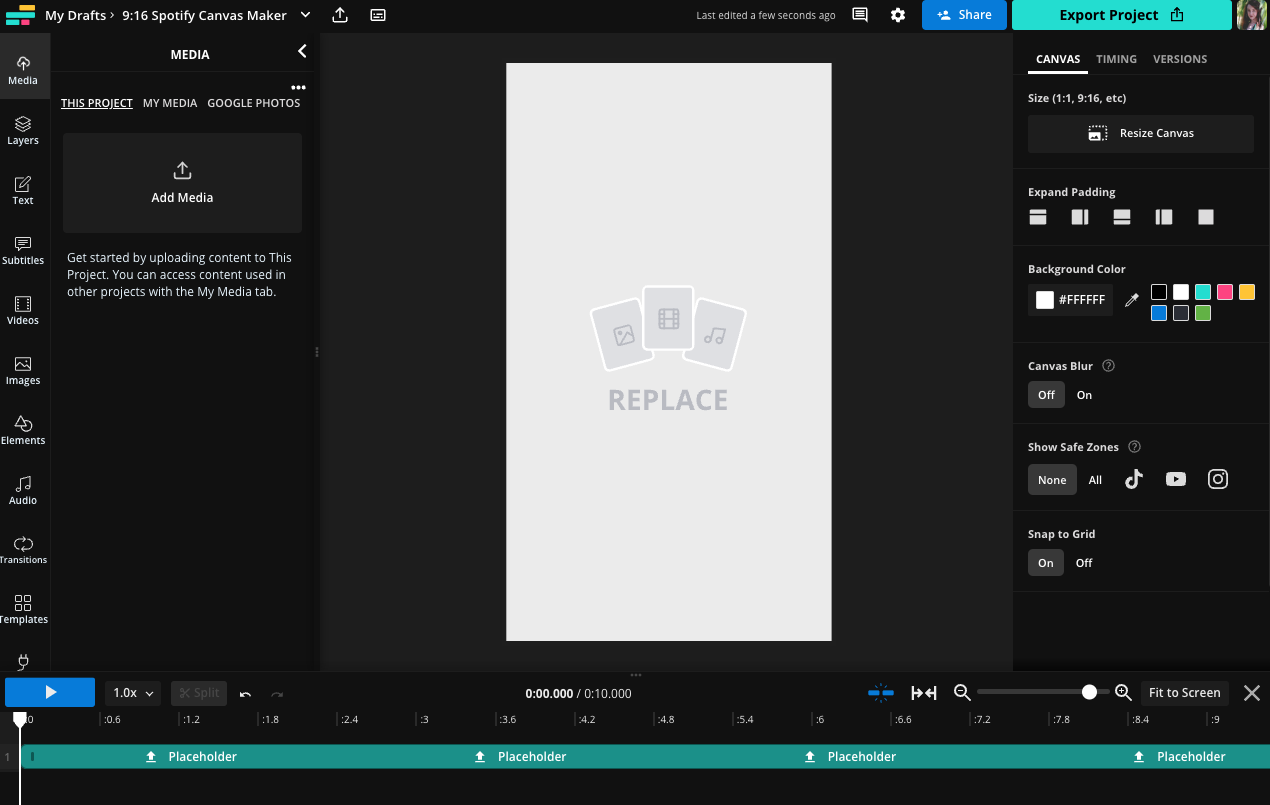Screen dimensions: 1270x805
Task: Open the playback speed dropdown
Action: coord(132,692)
